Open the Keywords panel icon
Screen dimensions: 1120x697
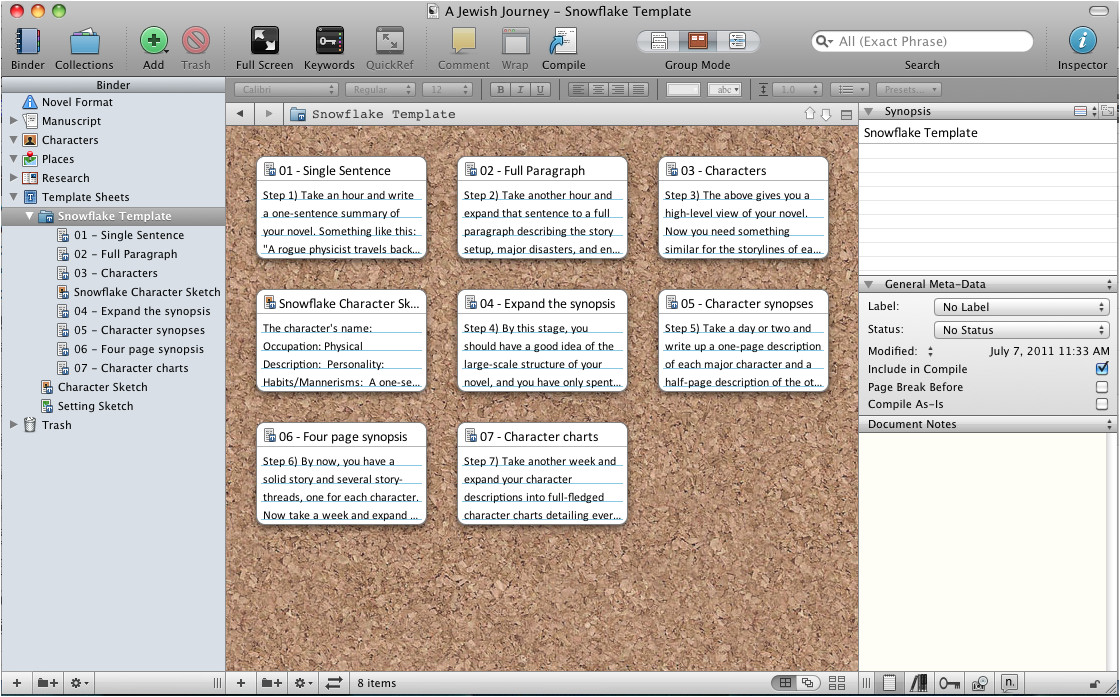pyautogui.click(x=329, y=41)
